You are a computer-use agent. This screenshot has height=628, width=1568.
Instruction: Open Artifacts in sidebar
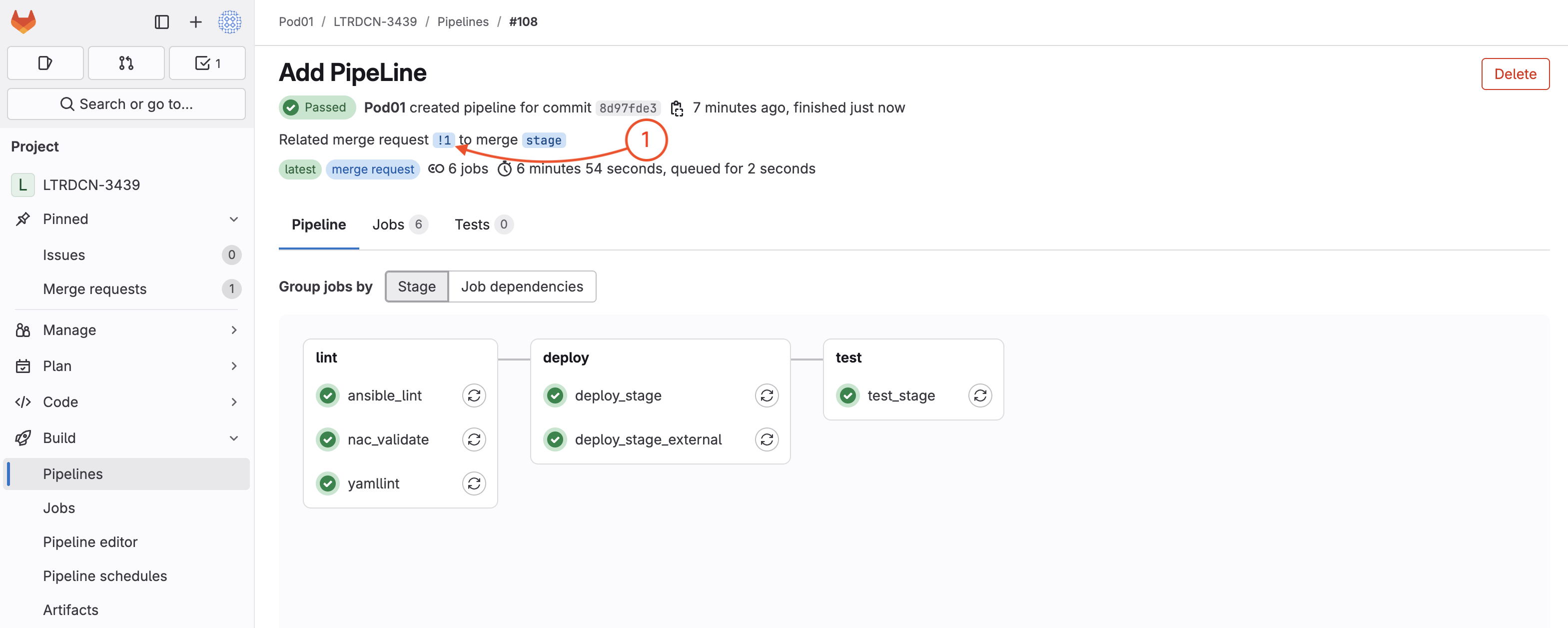coord(126,609)
